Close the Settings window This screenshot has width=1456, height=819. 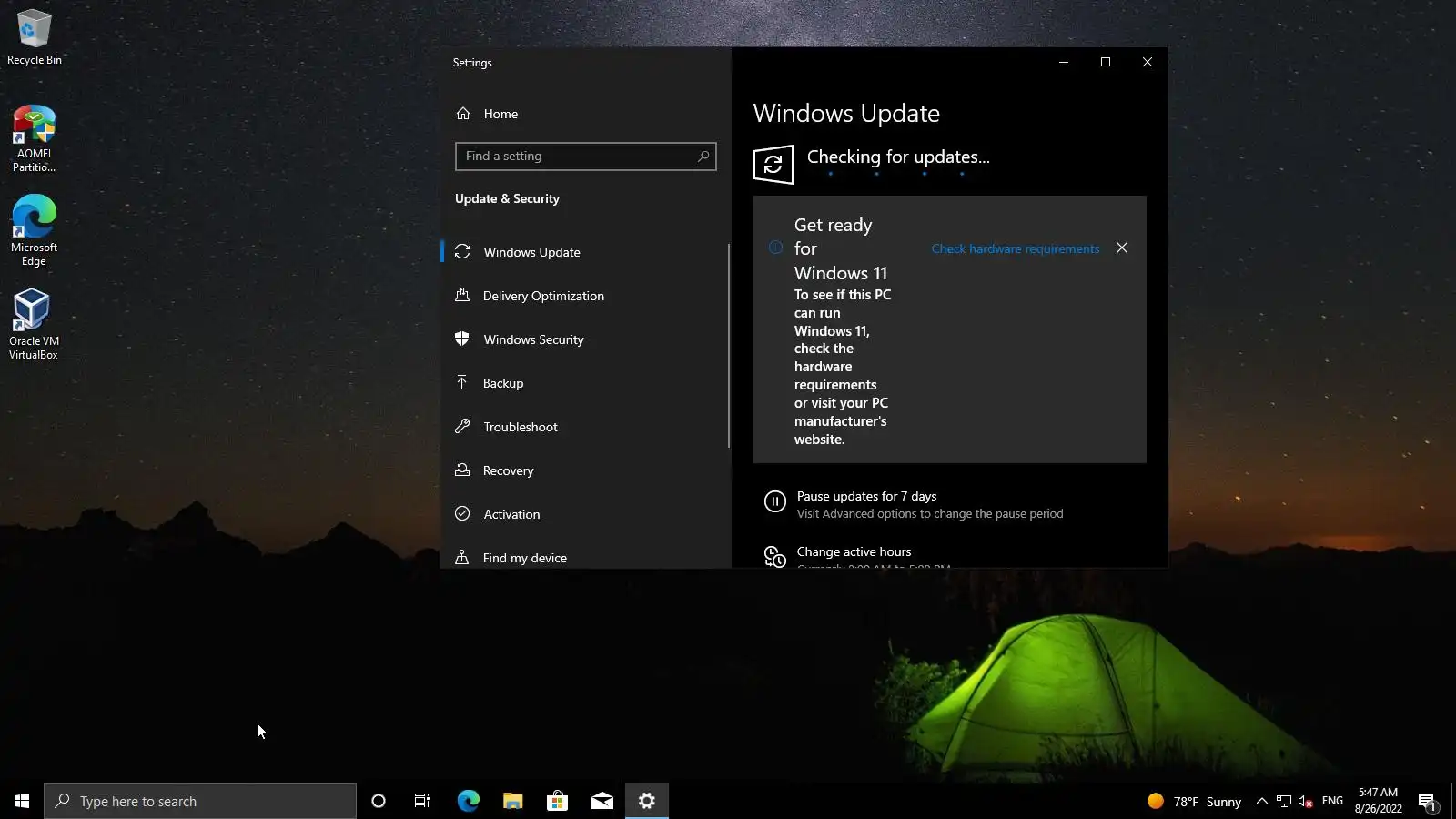[1148, 62]
